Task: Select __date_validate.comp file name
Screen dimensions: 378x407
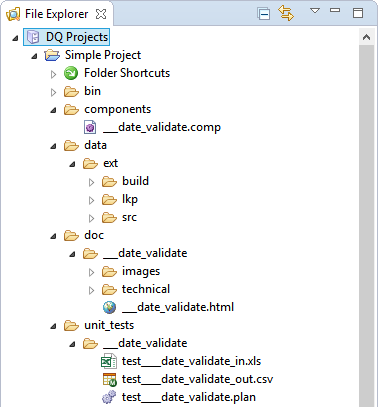Action: point(162,127)
